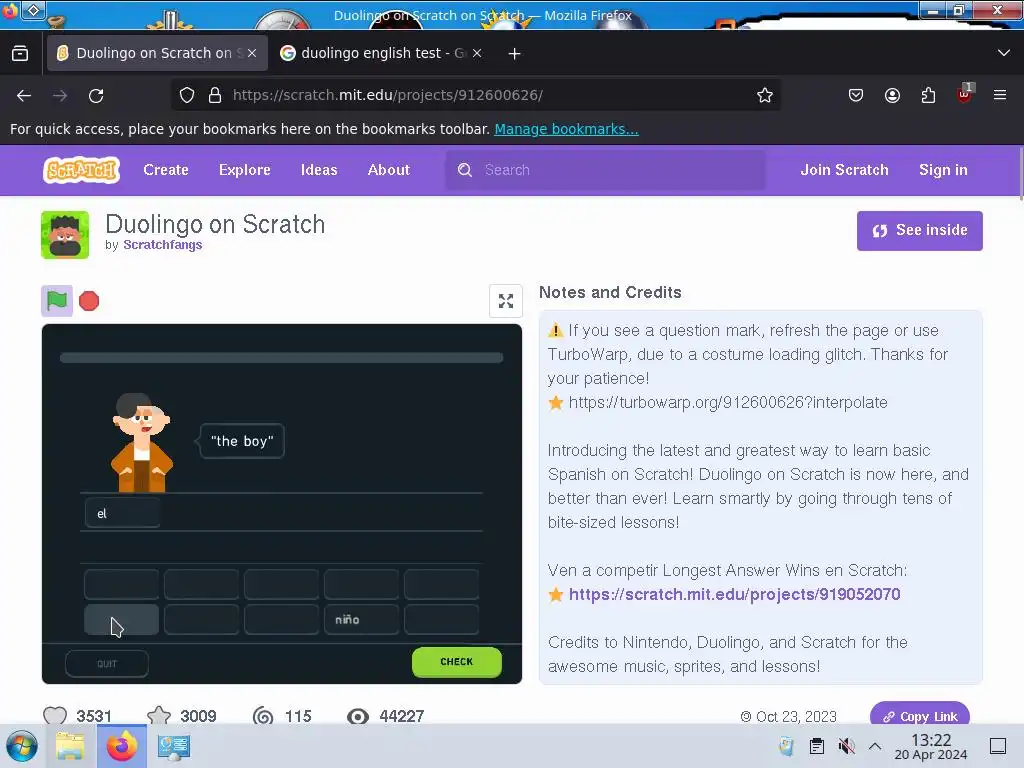This screenshot has height=768, width=1024.
Task: Click the show desktop button
Action: click(998, 746)
